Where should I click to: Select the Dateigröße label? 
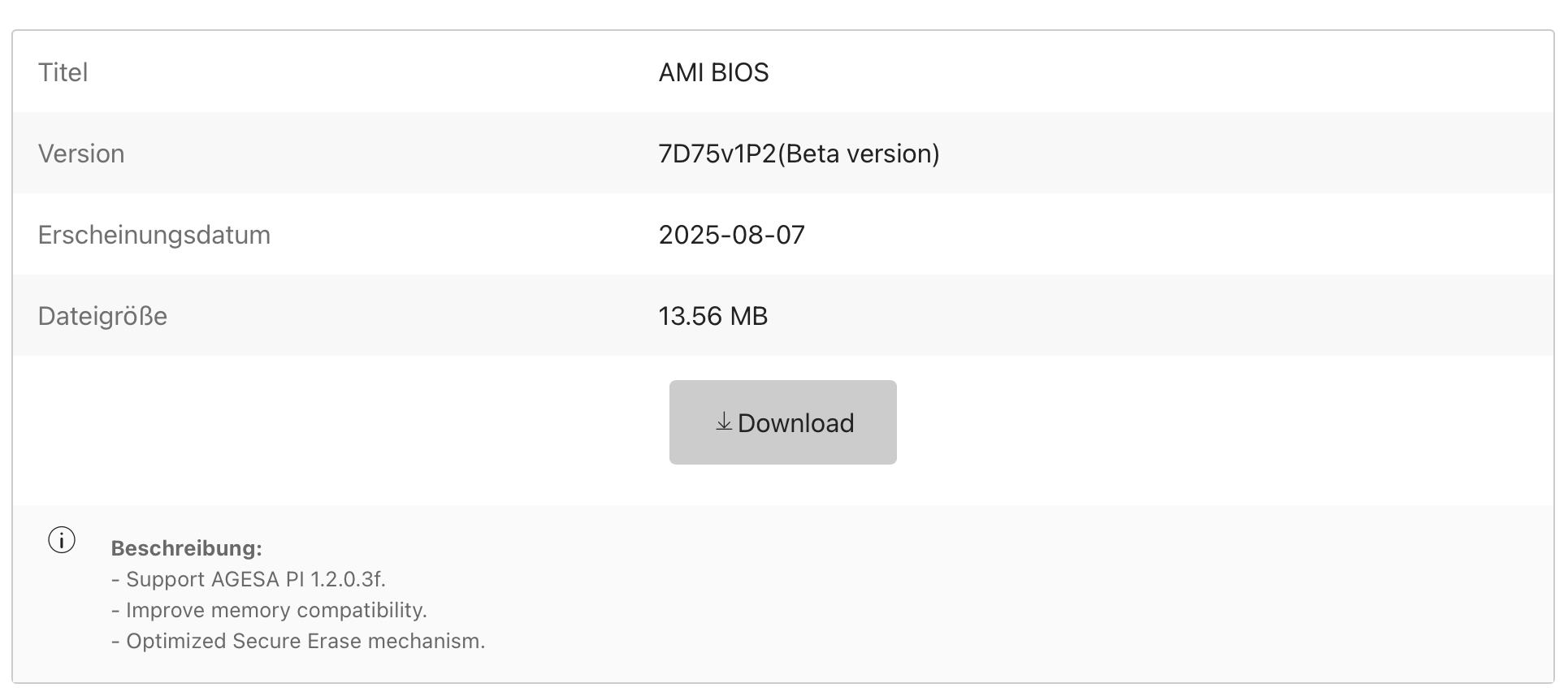point(102,316)
